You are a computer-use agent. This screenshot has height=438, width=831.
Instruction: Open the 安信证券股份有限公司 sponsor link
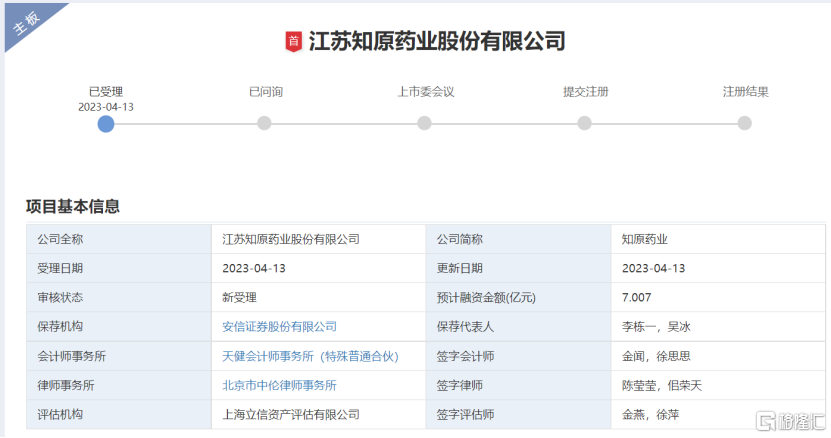tap(279, 327)
